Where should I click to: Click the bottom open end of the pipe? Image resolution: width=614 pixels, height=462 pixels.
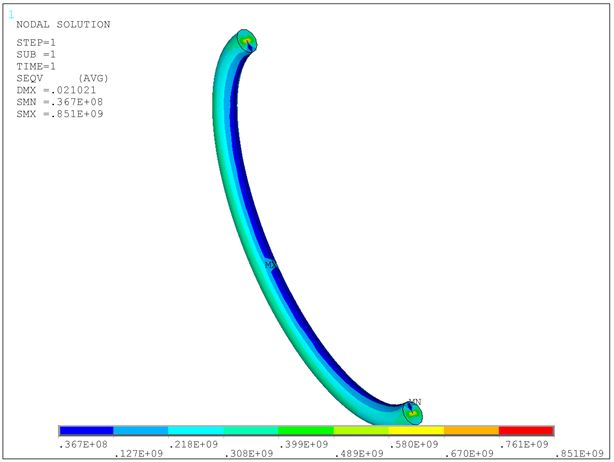(x=412, y=412)
